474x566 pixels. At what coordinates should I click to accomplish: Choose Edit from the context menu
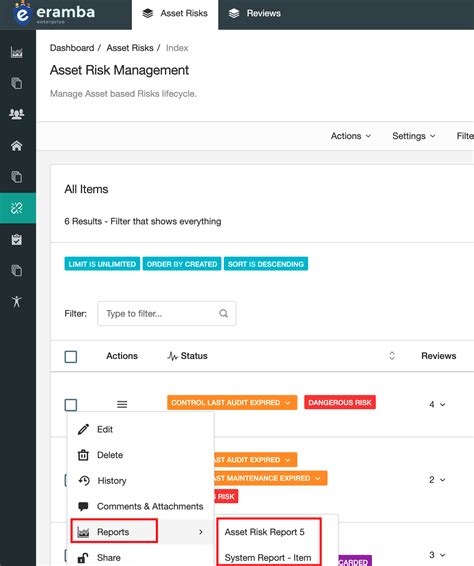pos(141,429)
